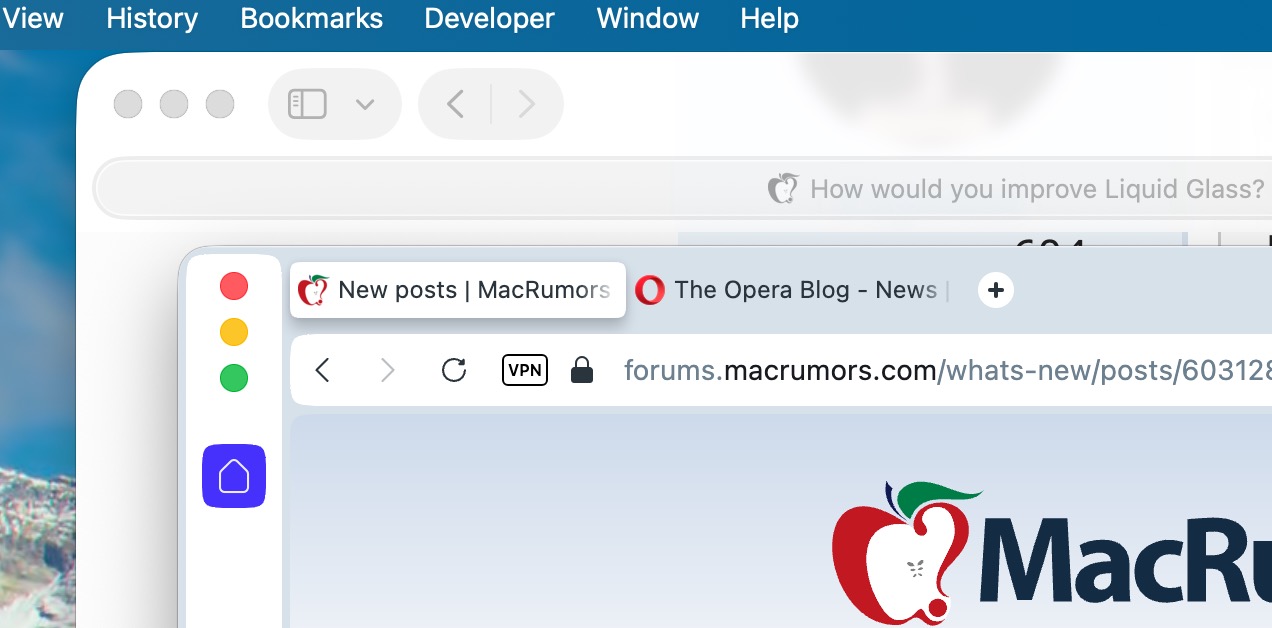Reload the page in Opera
Screen dimensions: 1272x628
click(x=454, y=370)
